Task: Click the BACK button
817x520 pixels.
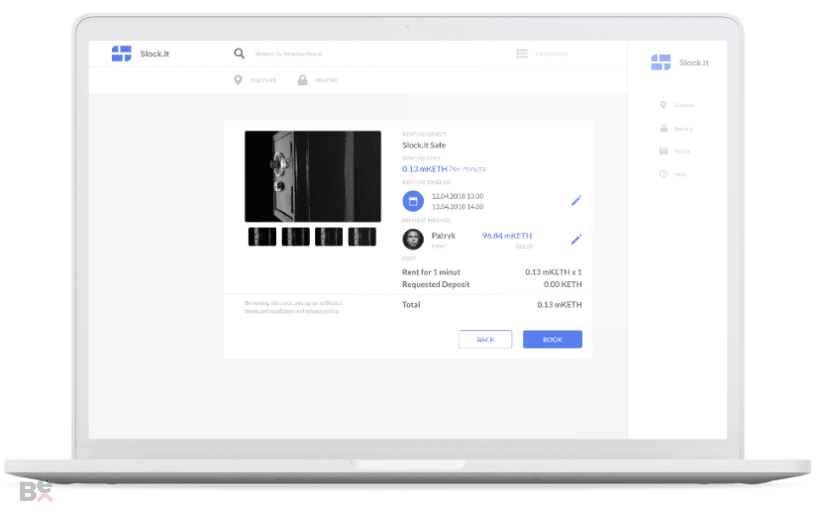Action: click(485, 339)
